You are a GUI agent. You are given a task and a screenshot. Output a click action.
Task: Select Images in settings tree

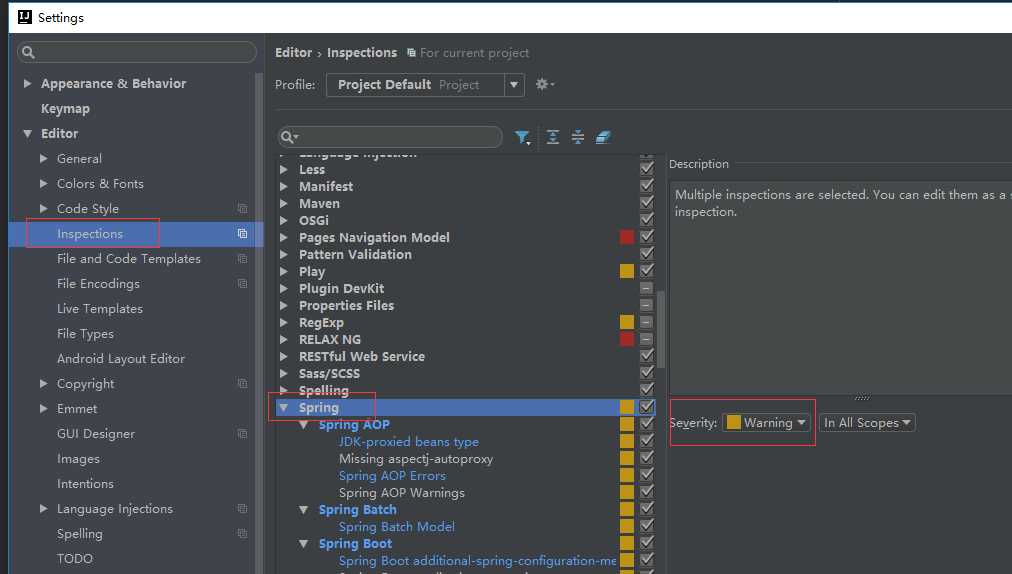tap(78, 458)
